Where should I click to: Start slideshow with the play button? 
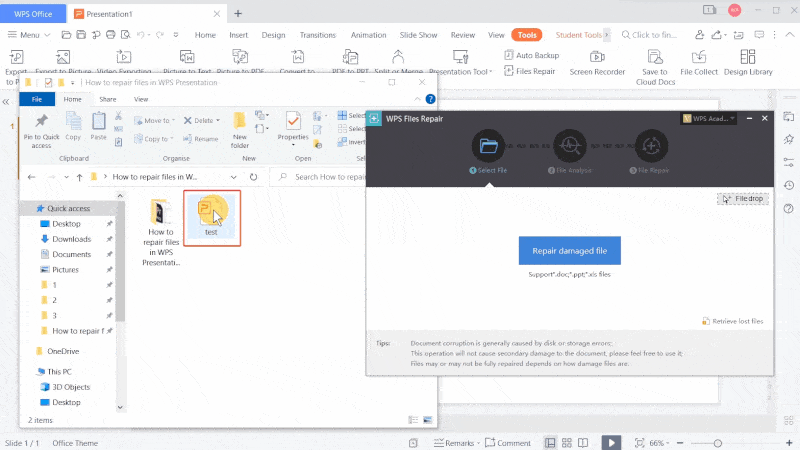[x=611, y=443]
